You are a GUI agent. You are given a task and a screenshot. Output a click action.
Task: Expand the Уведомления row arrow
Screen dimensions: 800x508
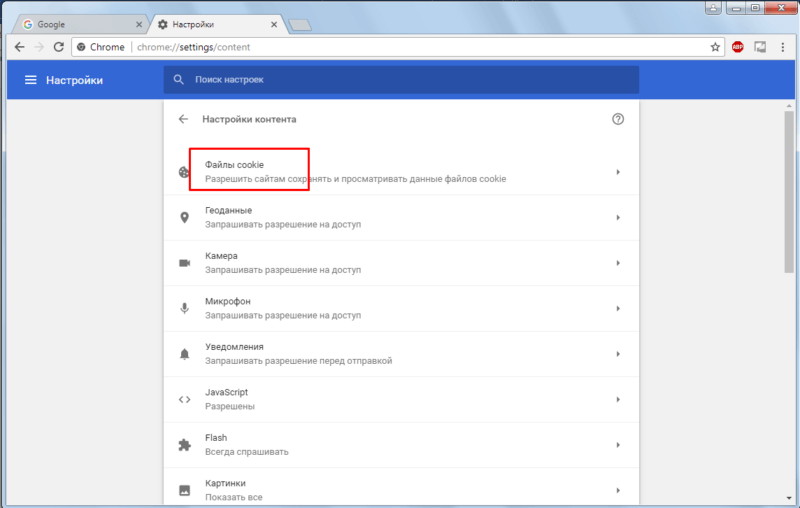(x=618, y=353)
